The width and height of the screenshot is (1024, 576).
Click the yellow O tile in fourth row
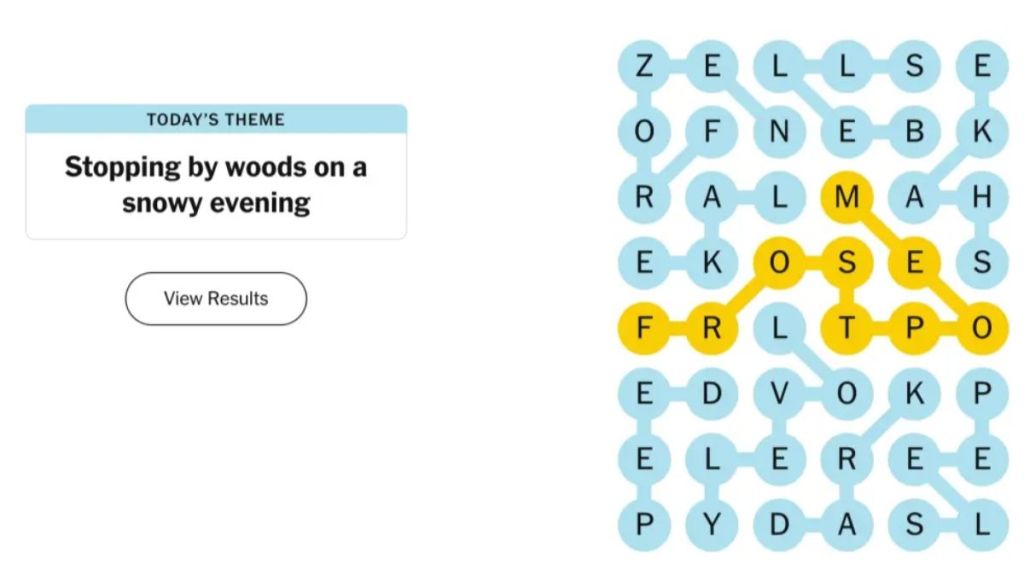tap(780, 264)
